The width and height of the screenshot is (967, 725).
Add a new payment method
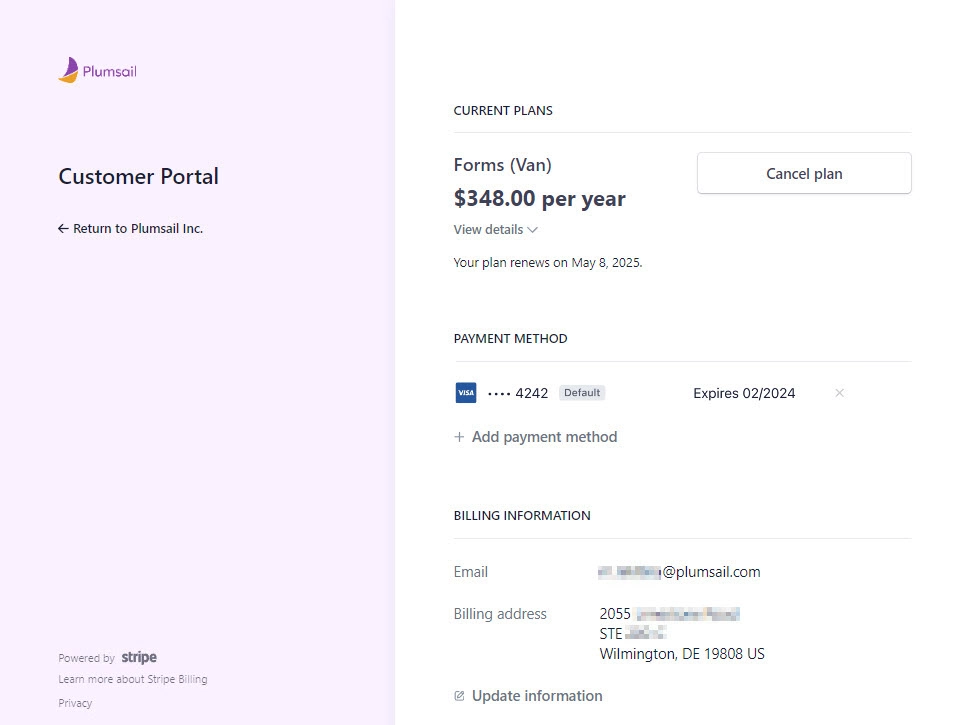[x=535, y=437]
